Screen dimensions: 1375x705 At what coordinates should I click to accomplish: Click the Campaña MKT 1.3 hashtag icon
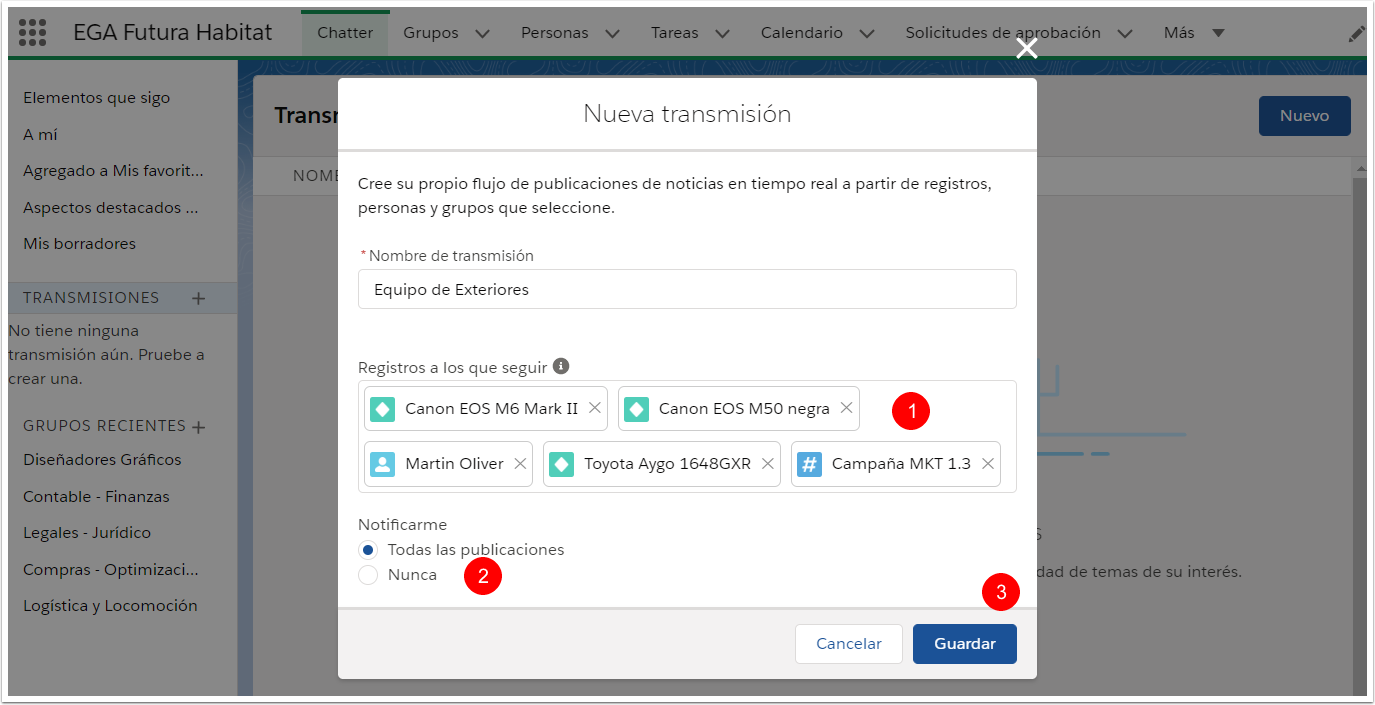[x=809, y=464]
